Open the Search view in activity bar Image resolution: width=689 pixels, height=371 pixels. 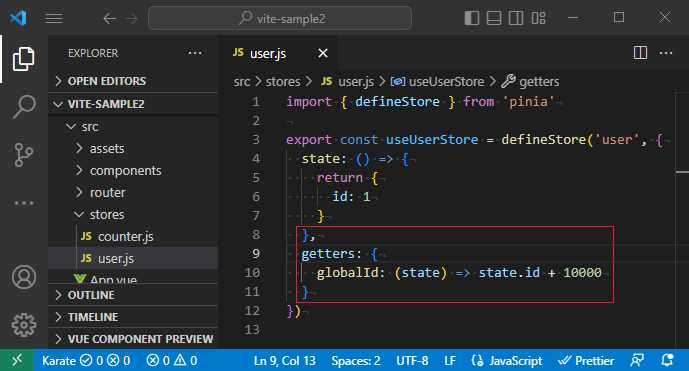(x=24, y=107)
